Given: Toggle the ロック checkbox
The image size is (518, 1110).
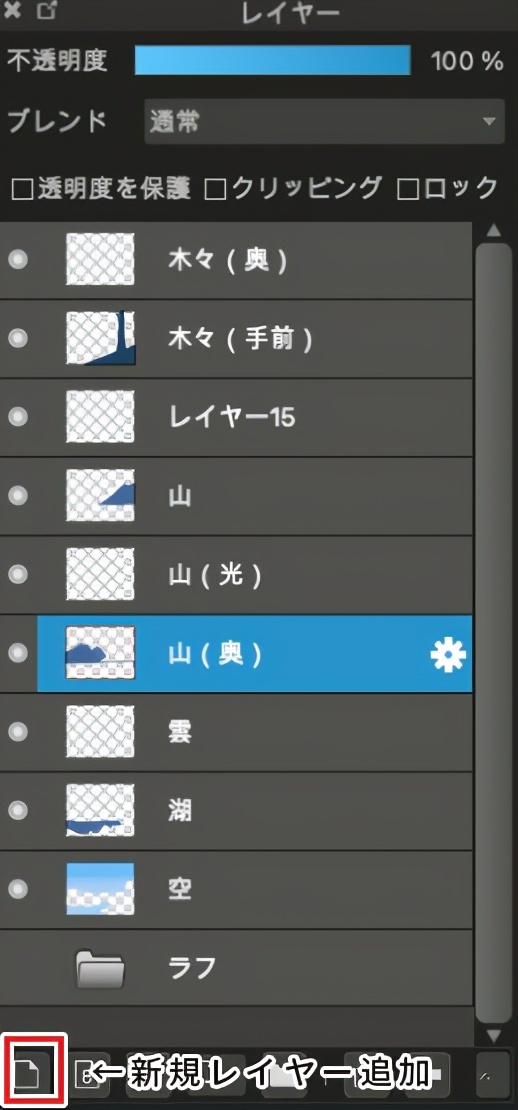Looking at the screenshot, I should pos(408,190).
